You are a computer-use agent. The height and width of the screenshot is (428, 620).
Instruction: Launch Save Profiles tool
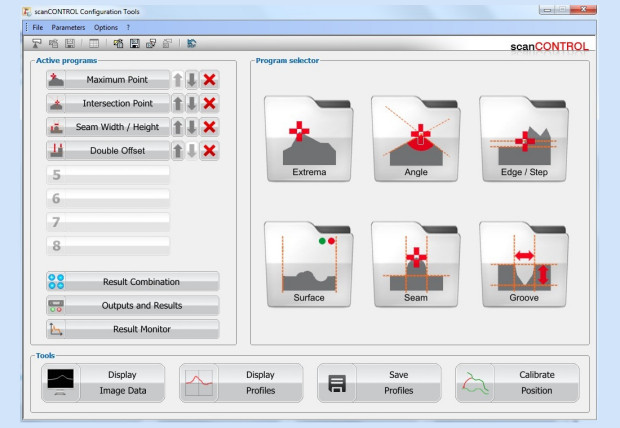(379, 383)
